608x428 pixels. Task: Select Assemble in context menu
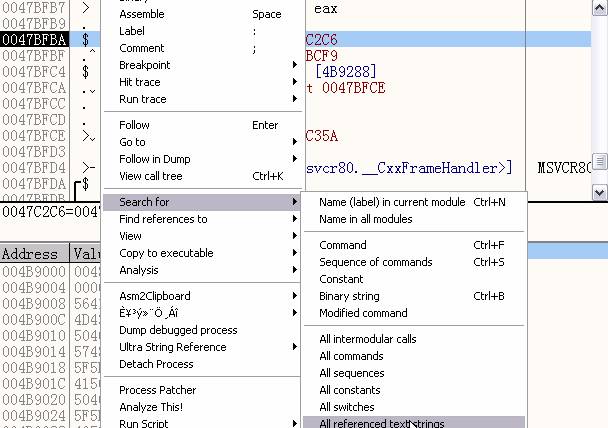(202, 14)
